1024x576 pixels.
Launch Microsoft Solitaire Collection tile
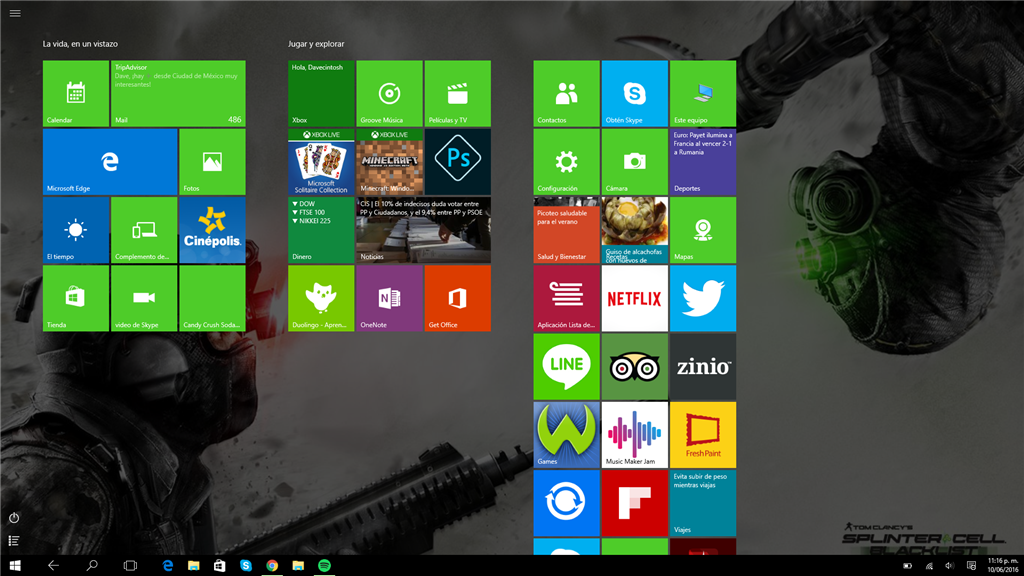click(321, 161)
